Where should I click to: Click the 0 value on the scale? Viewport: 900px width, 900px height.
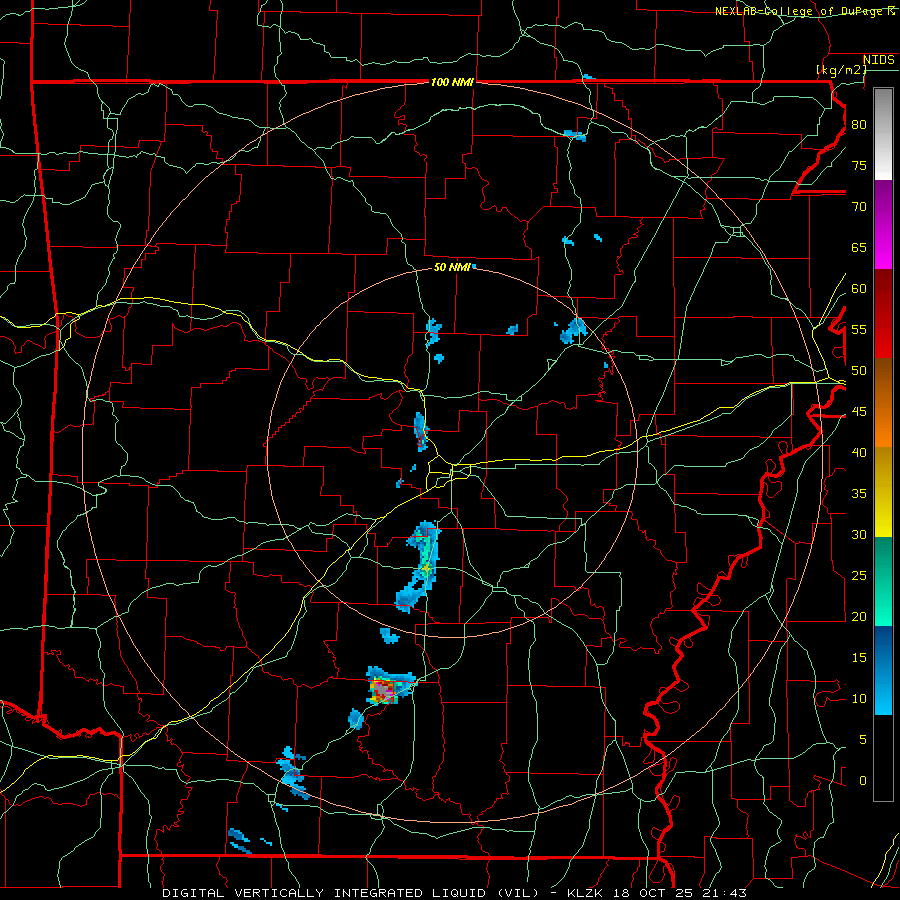863,781
